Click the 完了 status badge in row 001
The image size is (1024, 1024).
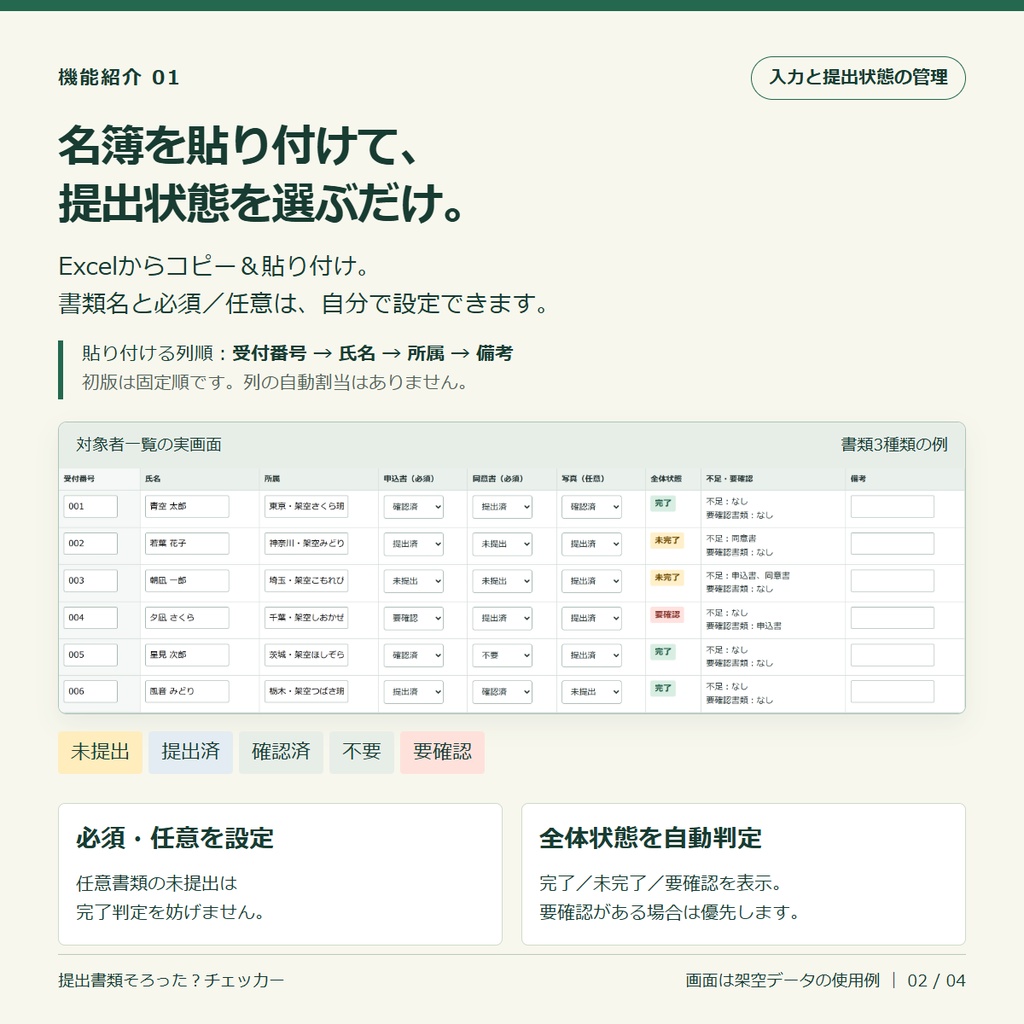(x=663, y=504)
